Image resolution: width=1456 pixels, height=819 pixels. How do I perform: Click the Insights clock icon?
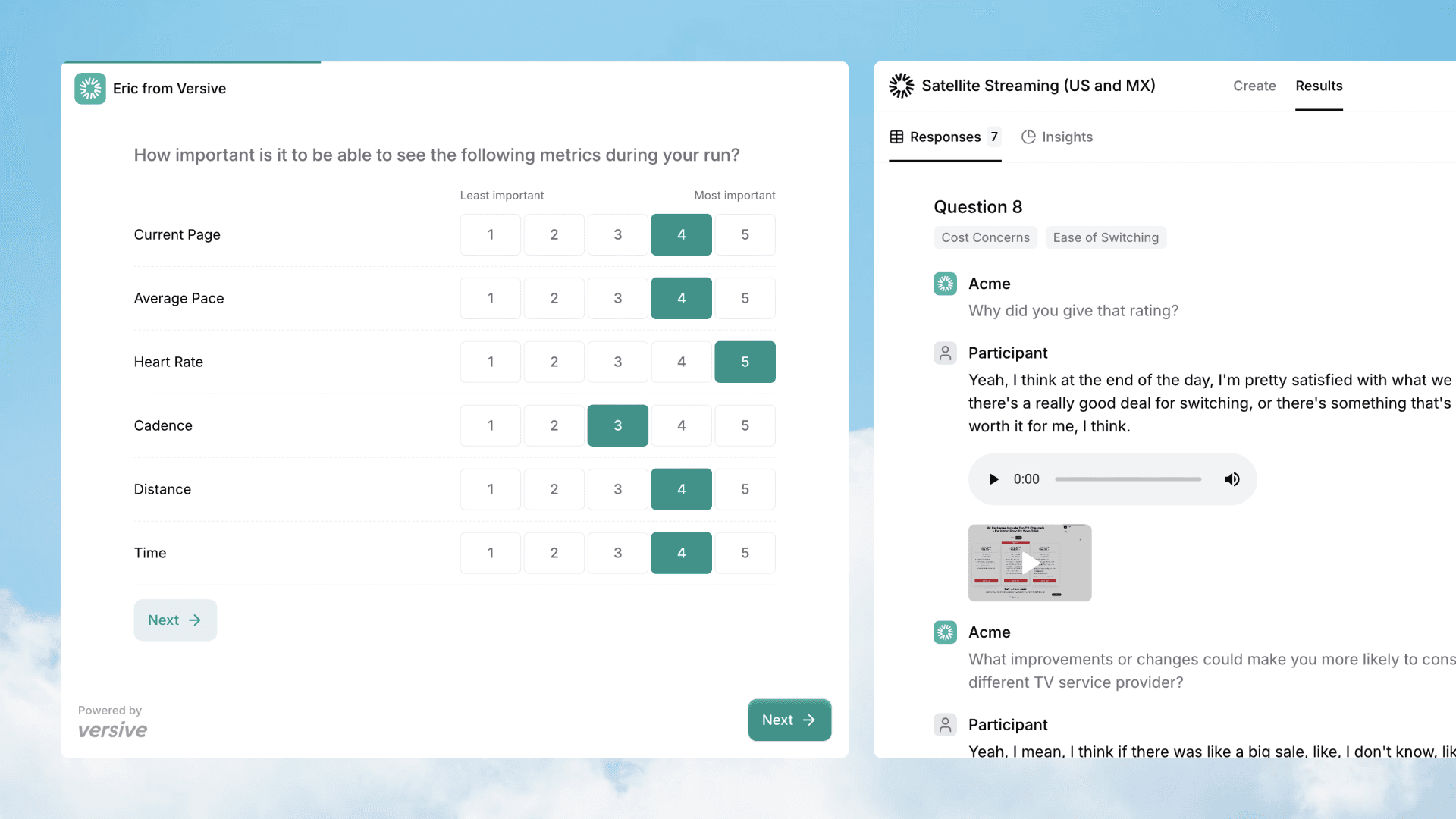[1028, 136]
